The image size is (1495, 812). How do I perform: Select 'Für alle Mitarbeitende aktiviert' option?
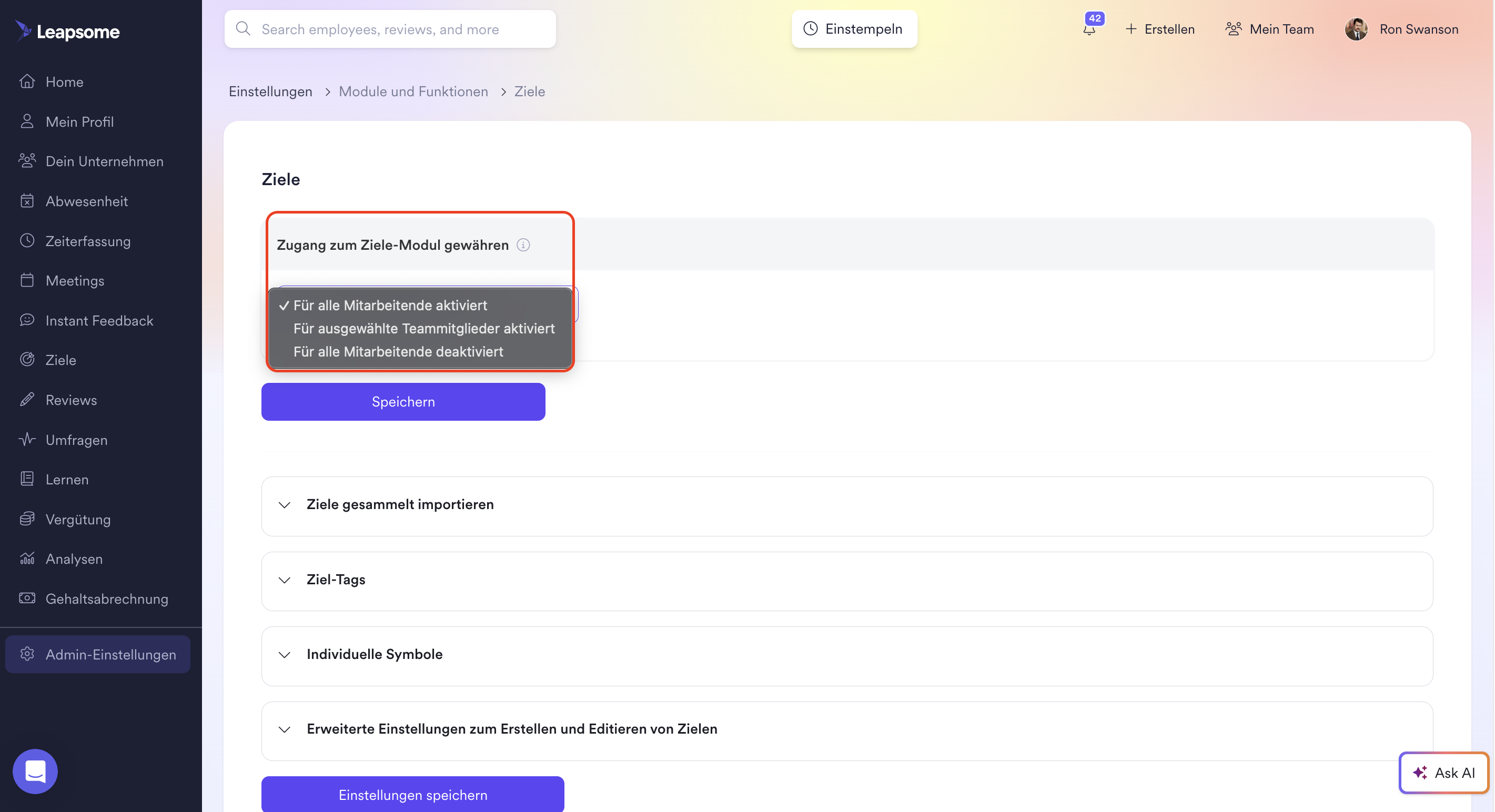[x=420, y=306]
